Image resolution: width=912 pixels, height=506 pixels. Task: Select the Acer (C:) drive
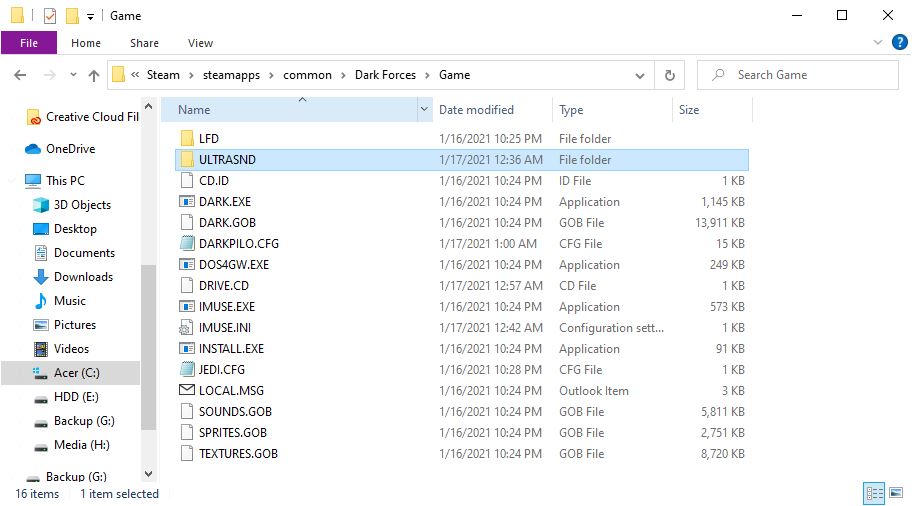point(70,373)
